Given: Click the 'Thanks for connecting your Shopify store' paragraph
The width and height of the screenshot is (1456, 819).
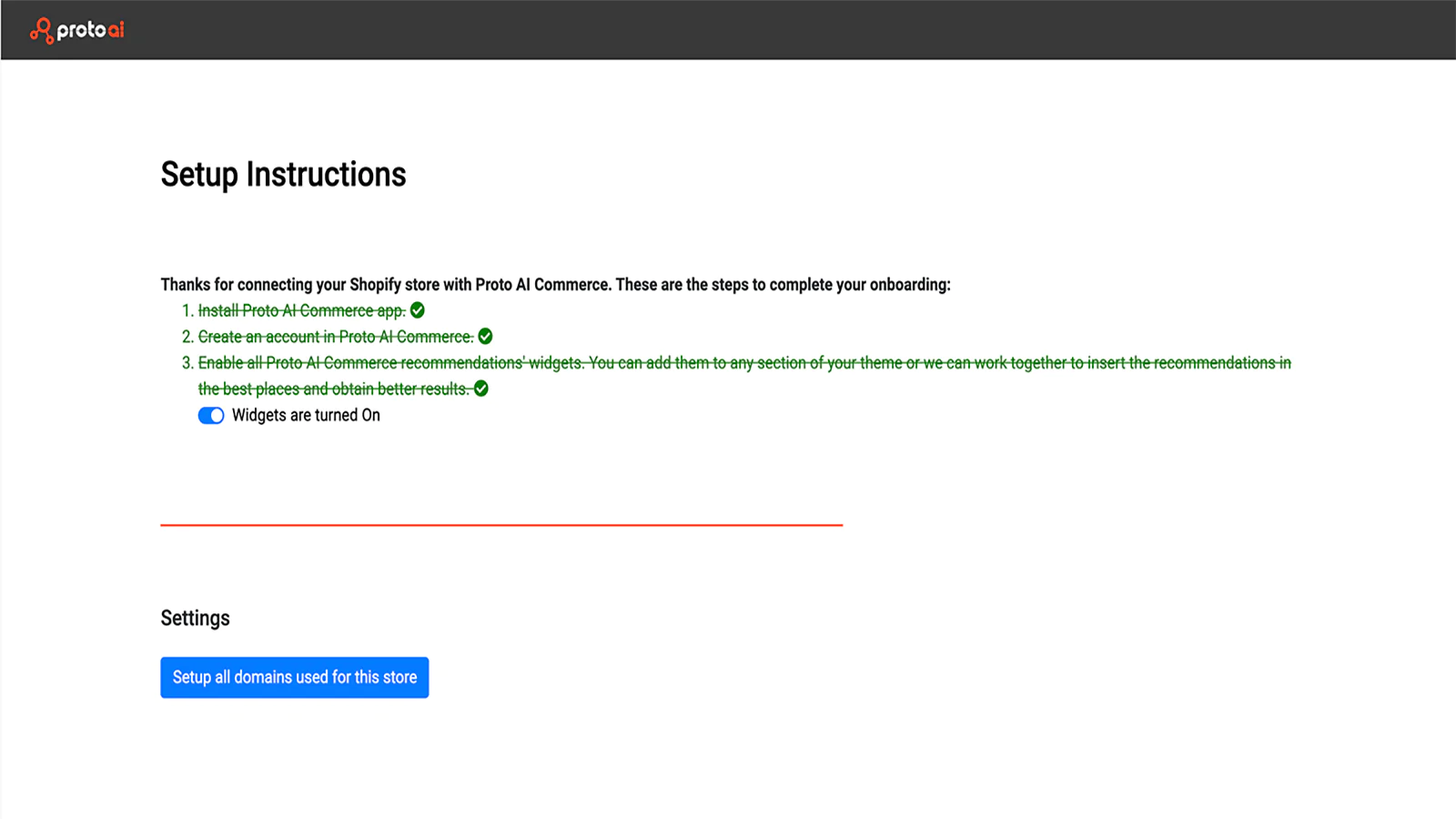Looking at the screenshot, I should click(556, 285).
